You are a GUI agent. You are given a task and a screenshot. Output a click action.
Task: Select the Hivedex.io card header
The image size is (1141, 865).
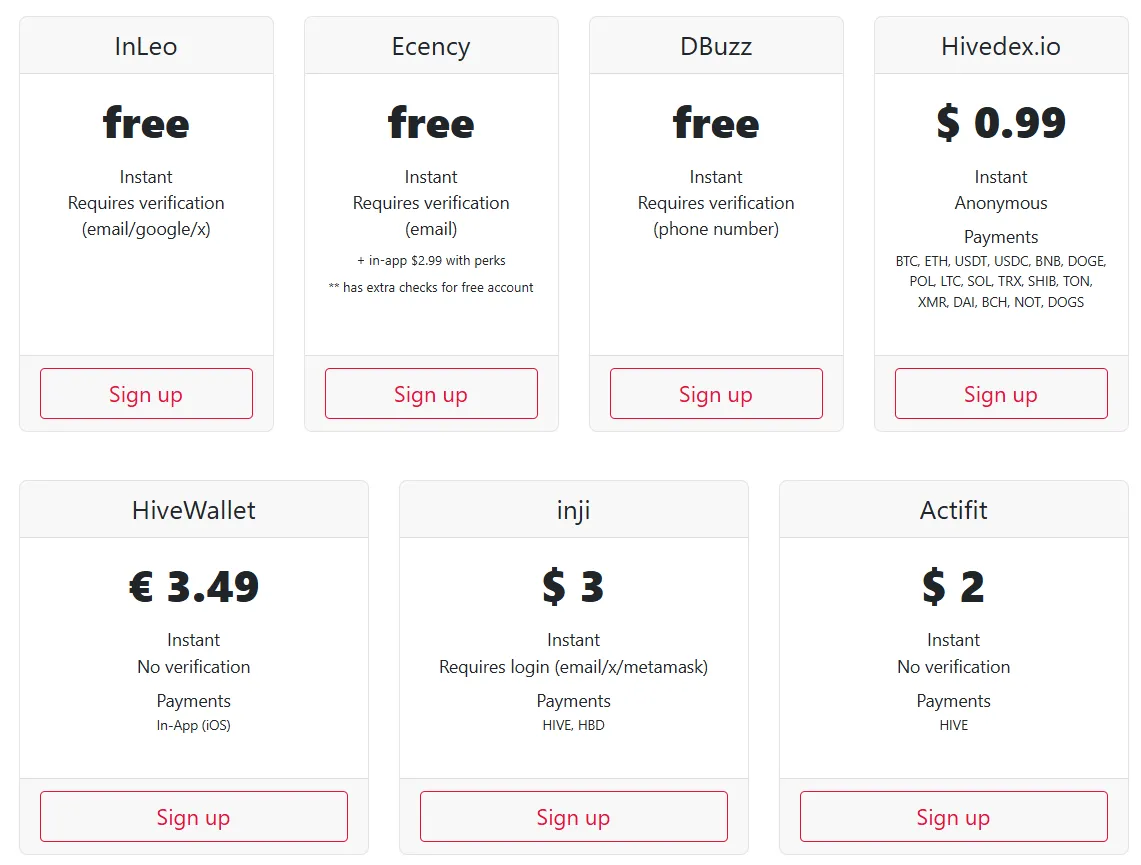pyautogui.click(x=1001, y=46)
